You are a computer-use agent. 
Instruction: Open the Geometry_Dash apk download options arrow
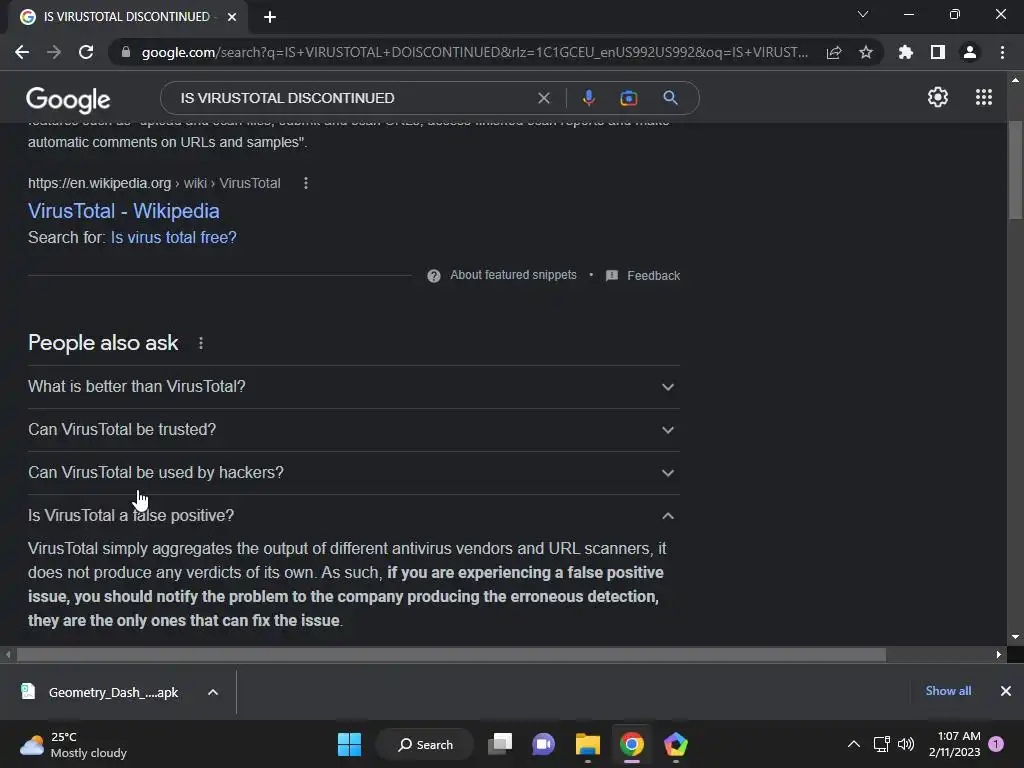click(x=213, y=692)
